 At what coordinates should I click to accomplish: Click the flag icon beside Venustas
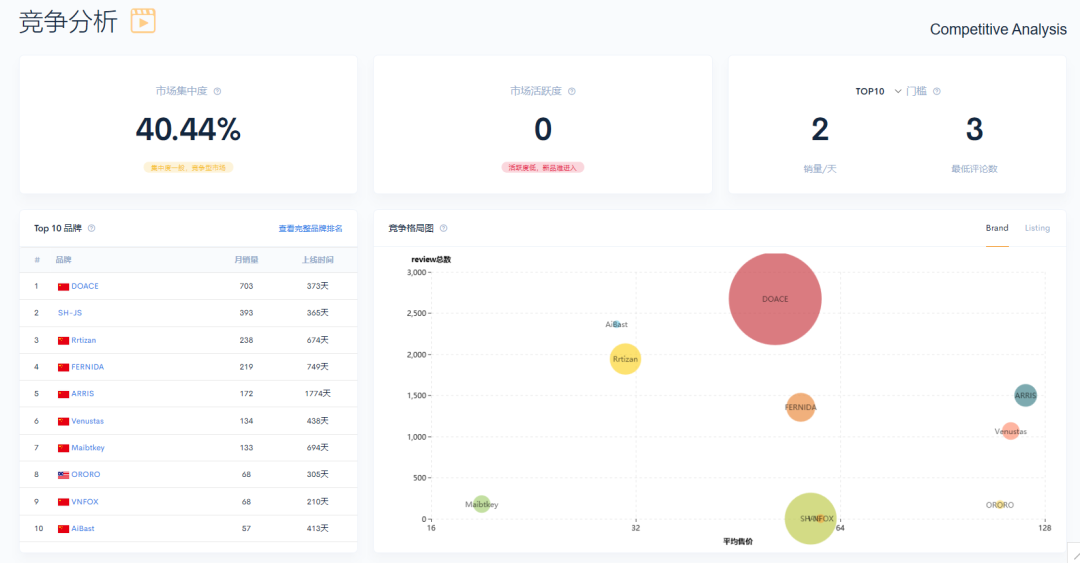63,421
